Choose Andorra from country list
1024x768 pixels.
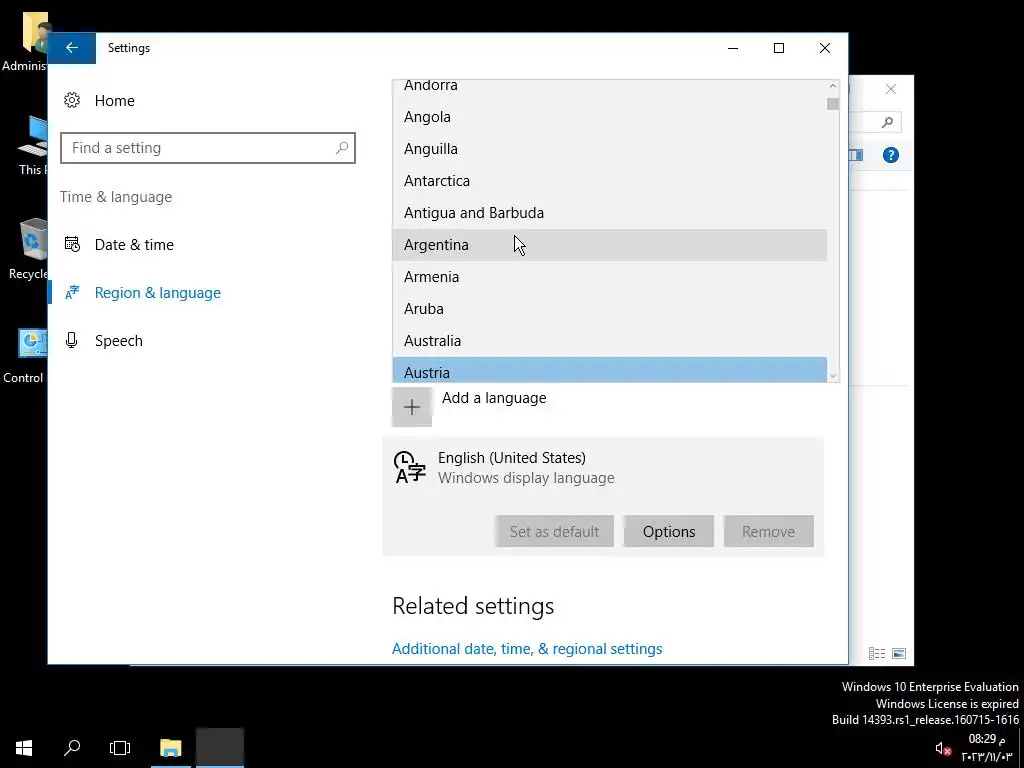coord(609,88)
